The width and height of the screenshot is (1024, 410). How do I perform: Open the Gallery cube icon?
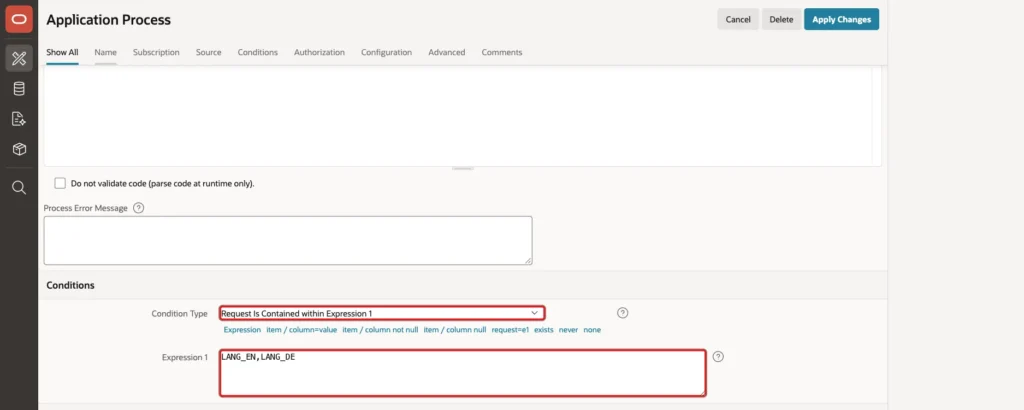tap(19, 150)
